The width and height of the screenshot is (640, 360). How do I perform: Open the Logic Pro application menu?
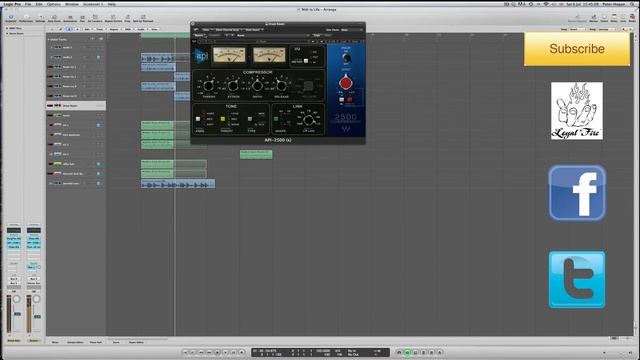[x=12, y=4]
